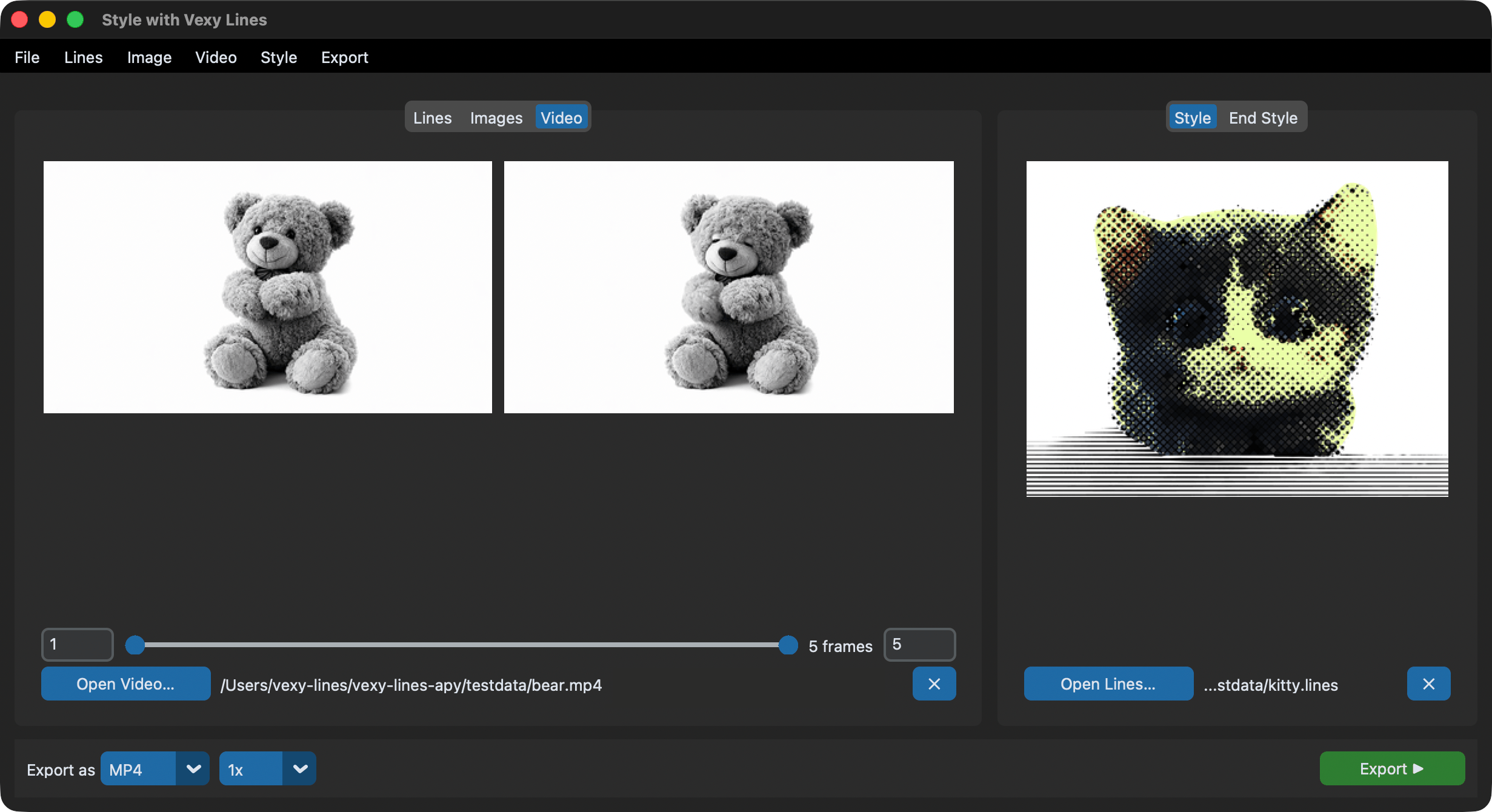Screen dimensions: 1492x812
Task: Switch to the End Style tab
Action: [1263, 118]
